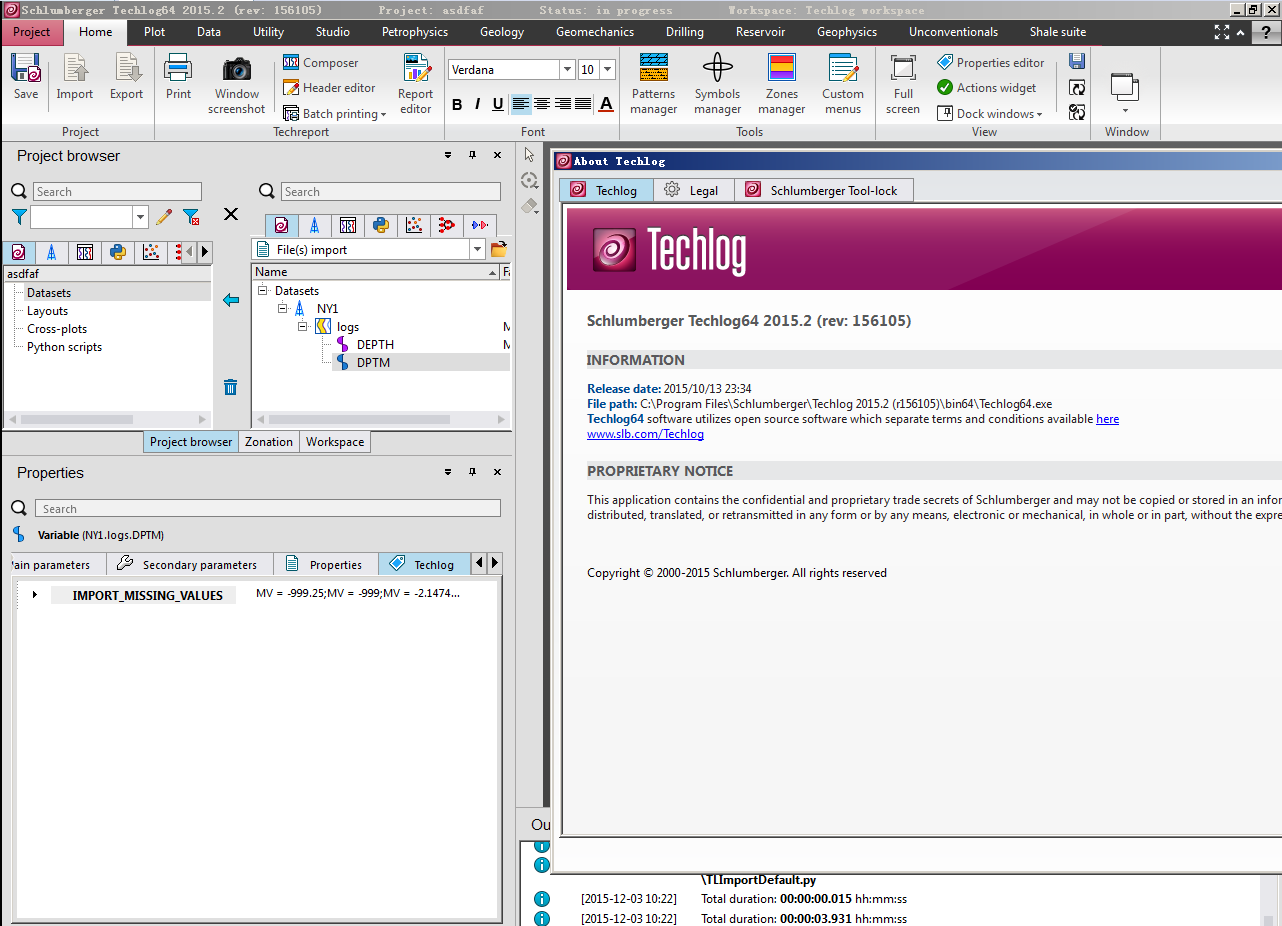The image size is (1282, 926).
Task: Click the pencil edit filter icon
Action: [x=164, y=216]
